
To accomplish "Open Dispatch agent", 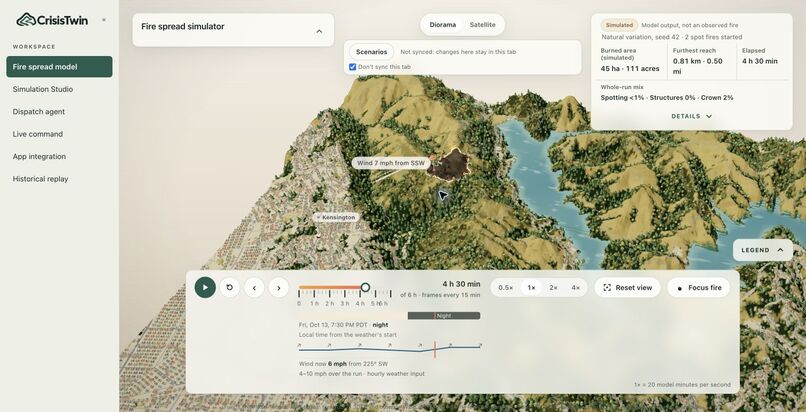I will pyautogui.click(x=59, y=111).
